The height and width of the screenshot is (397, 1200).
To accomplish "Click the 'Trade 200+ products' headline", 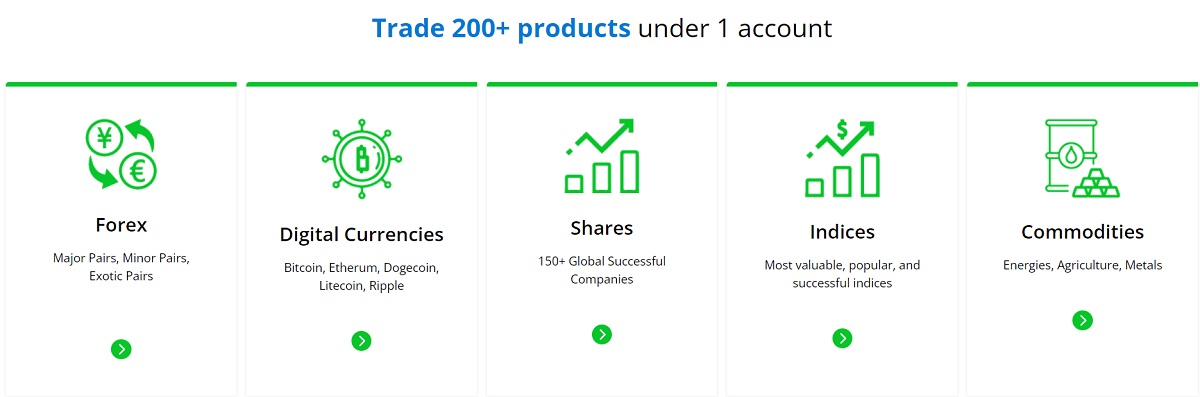I will tap(501, 28).
